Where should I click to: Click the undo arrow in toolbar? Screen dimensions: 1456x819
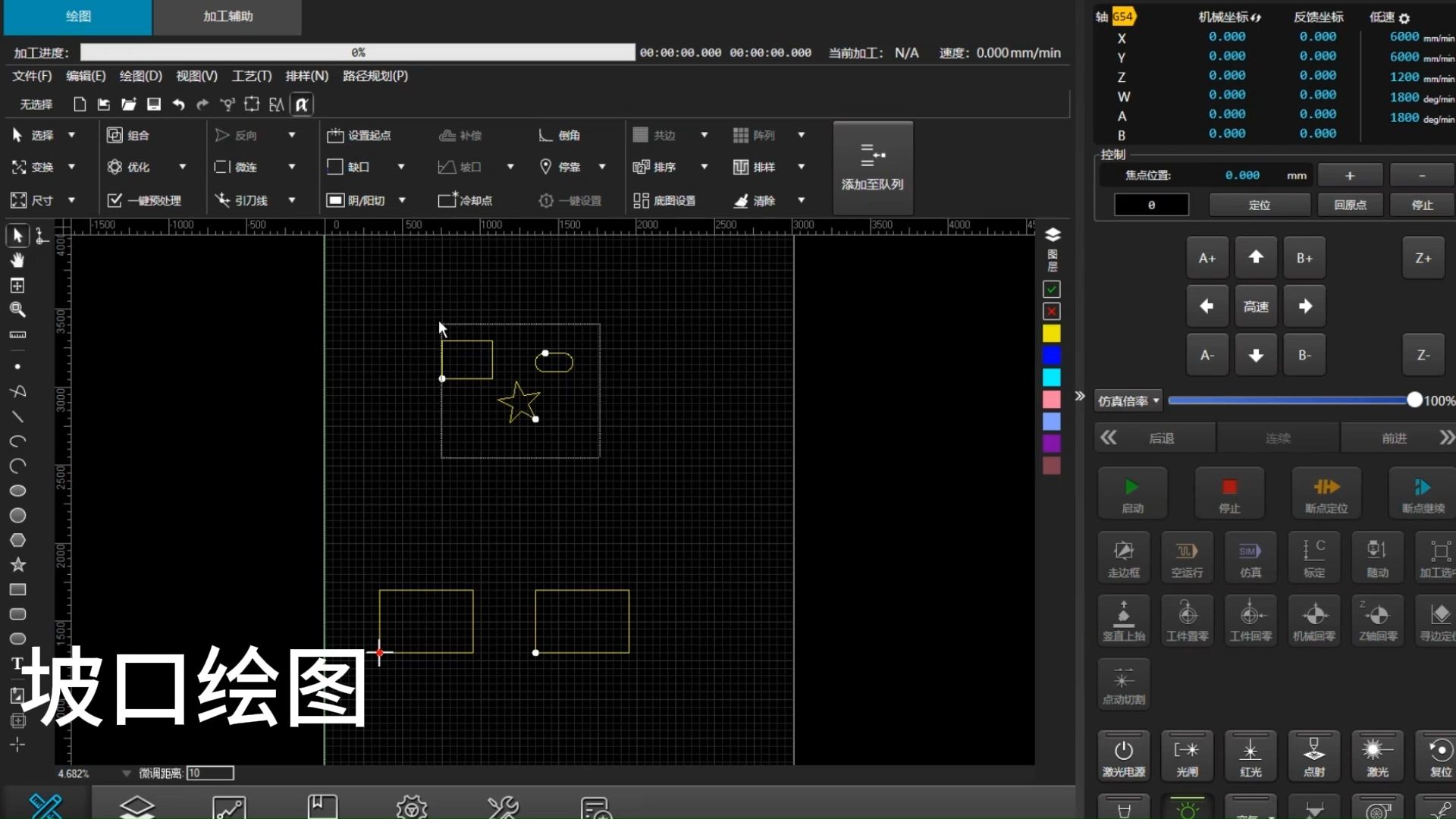(x=178, y=105)
